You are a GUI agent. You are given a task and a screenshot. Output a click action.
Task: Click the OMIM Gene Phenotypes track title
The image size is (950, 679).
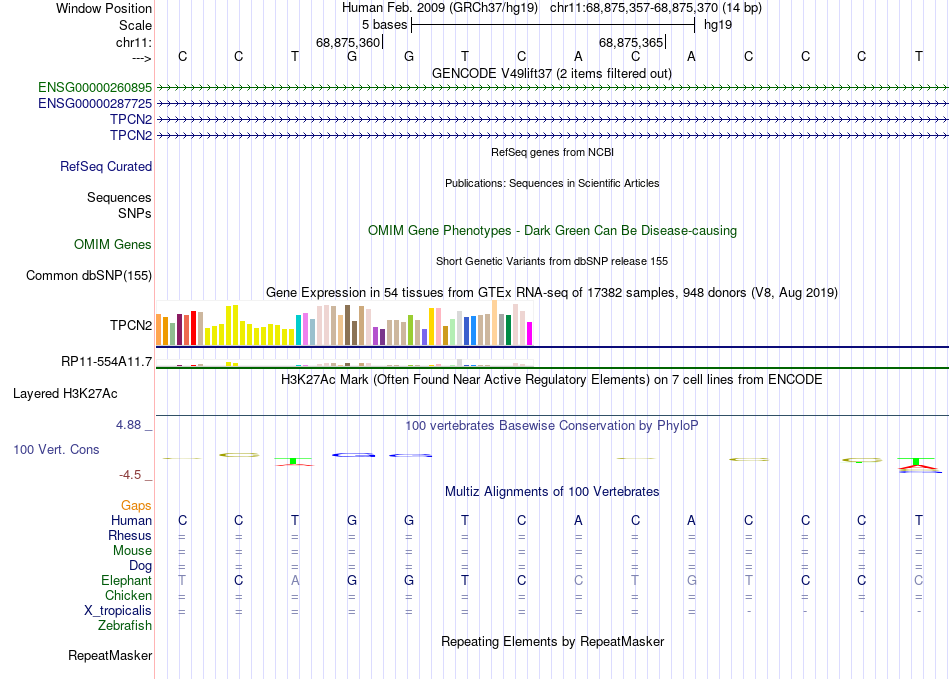pyautogui.click(x=553, y=231)
